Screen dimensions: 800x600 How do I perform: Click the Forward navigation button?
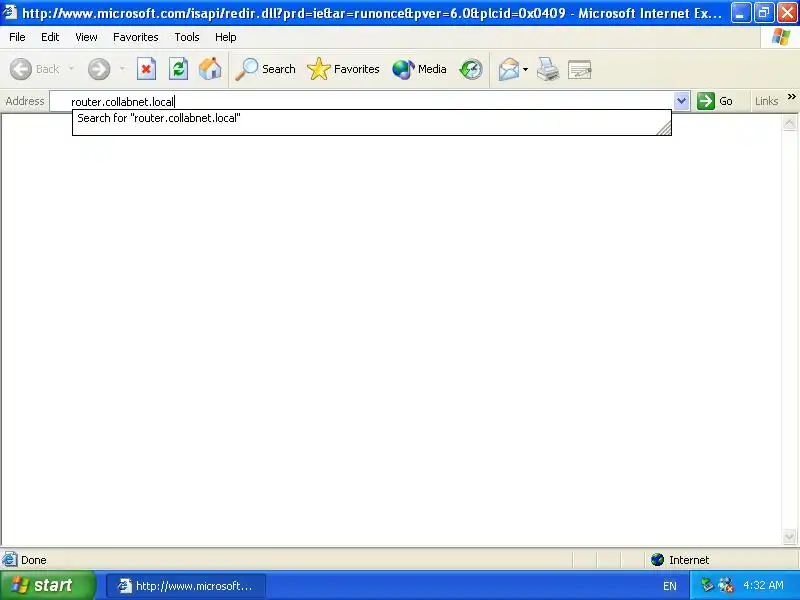[x=98, y=69]
